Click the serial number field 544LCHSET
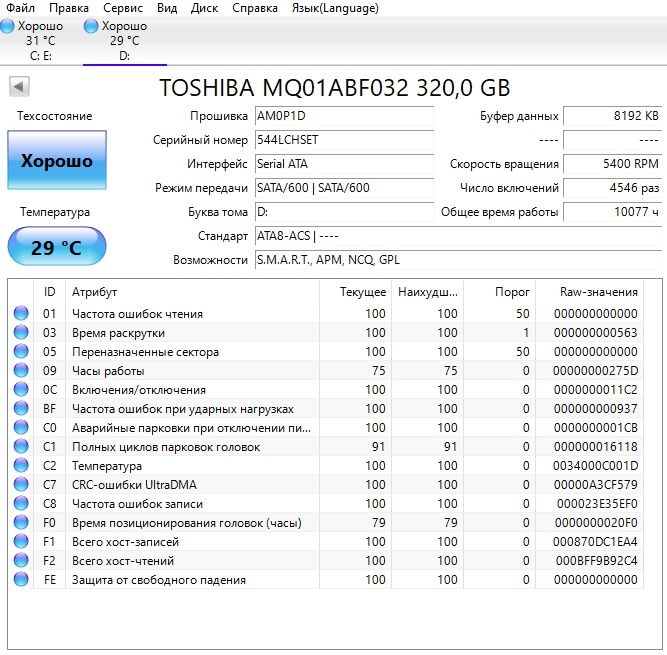This screenshot has height=655, width=667. (x=344, y=140)
